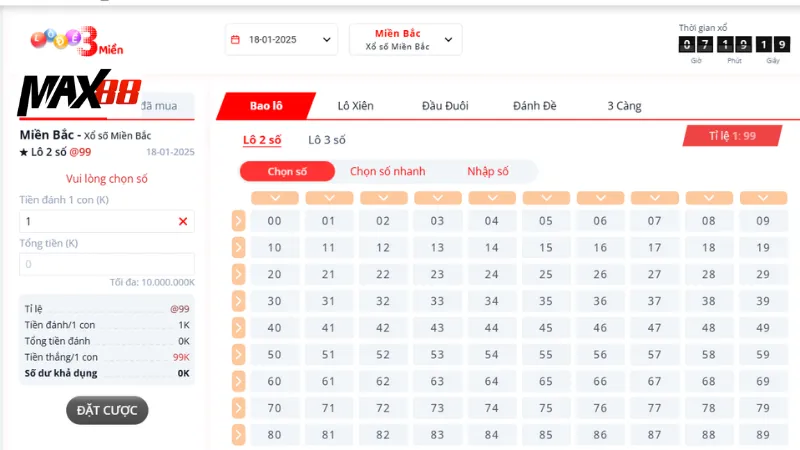
Task: Pick number 84
Action: pos(492,435)
